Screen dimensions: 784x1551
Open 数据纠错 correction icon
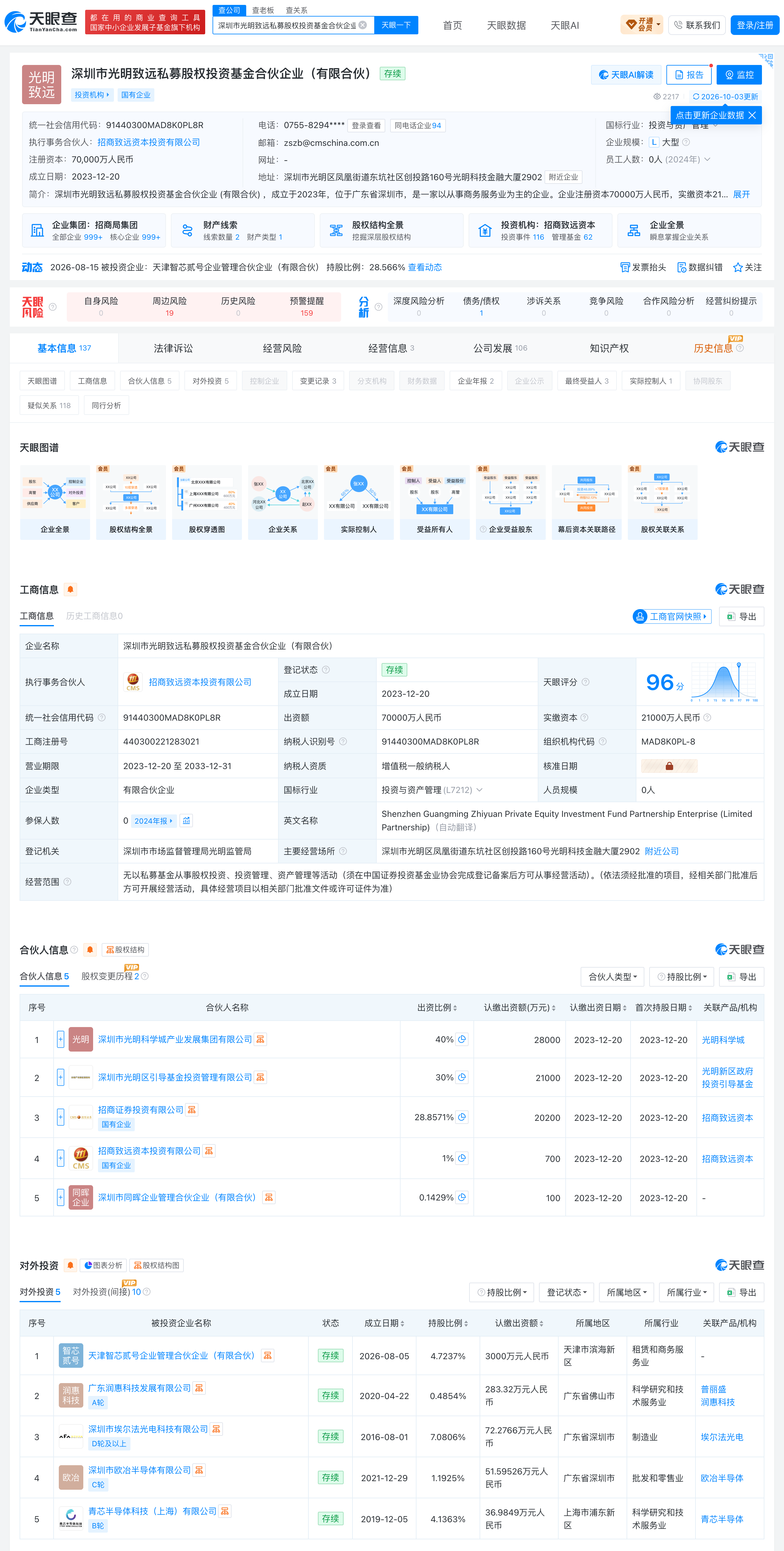pos(682,267)
